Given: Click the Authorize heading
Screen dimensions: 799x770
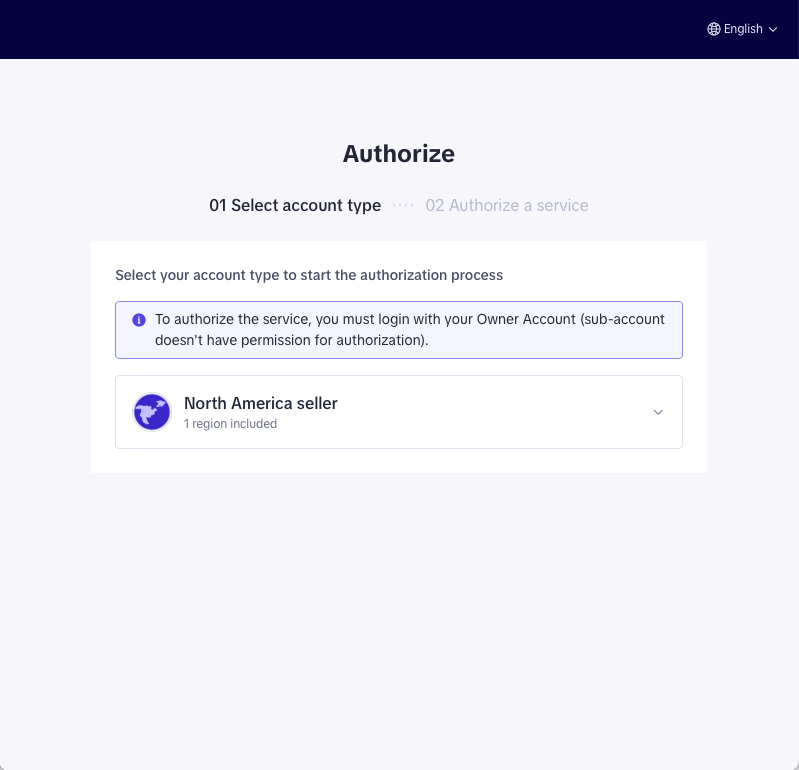Looking at the screenshot, I should coord(398,153).
